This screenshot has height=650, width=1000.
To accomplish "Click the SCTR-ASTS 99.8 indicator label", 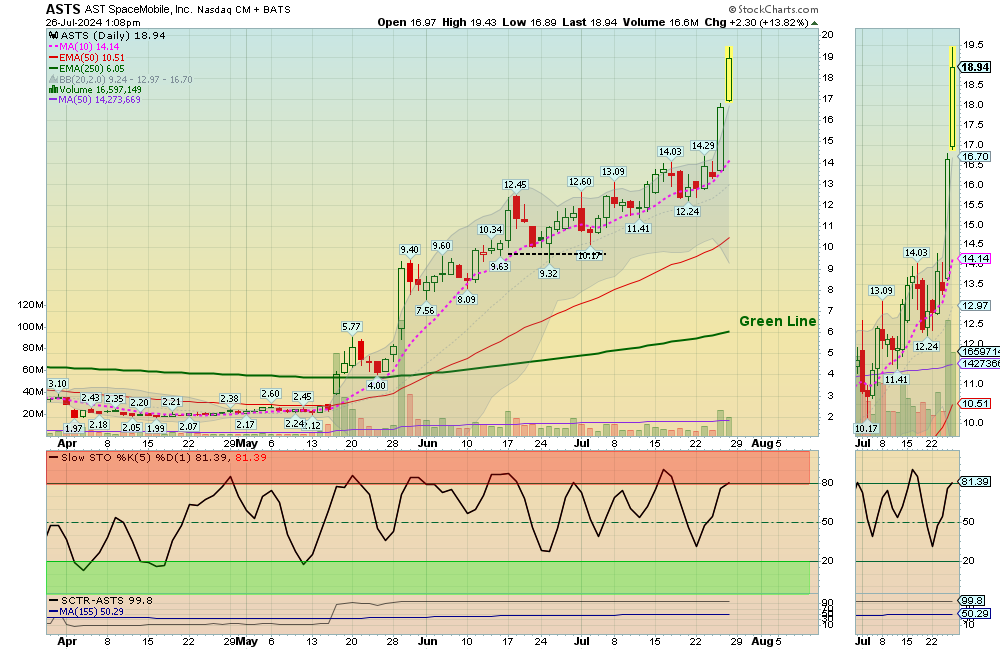I will click(x=107, y=600).
